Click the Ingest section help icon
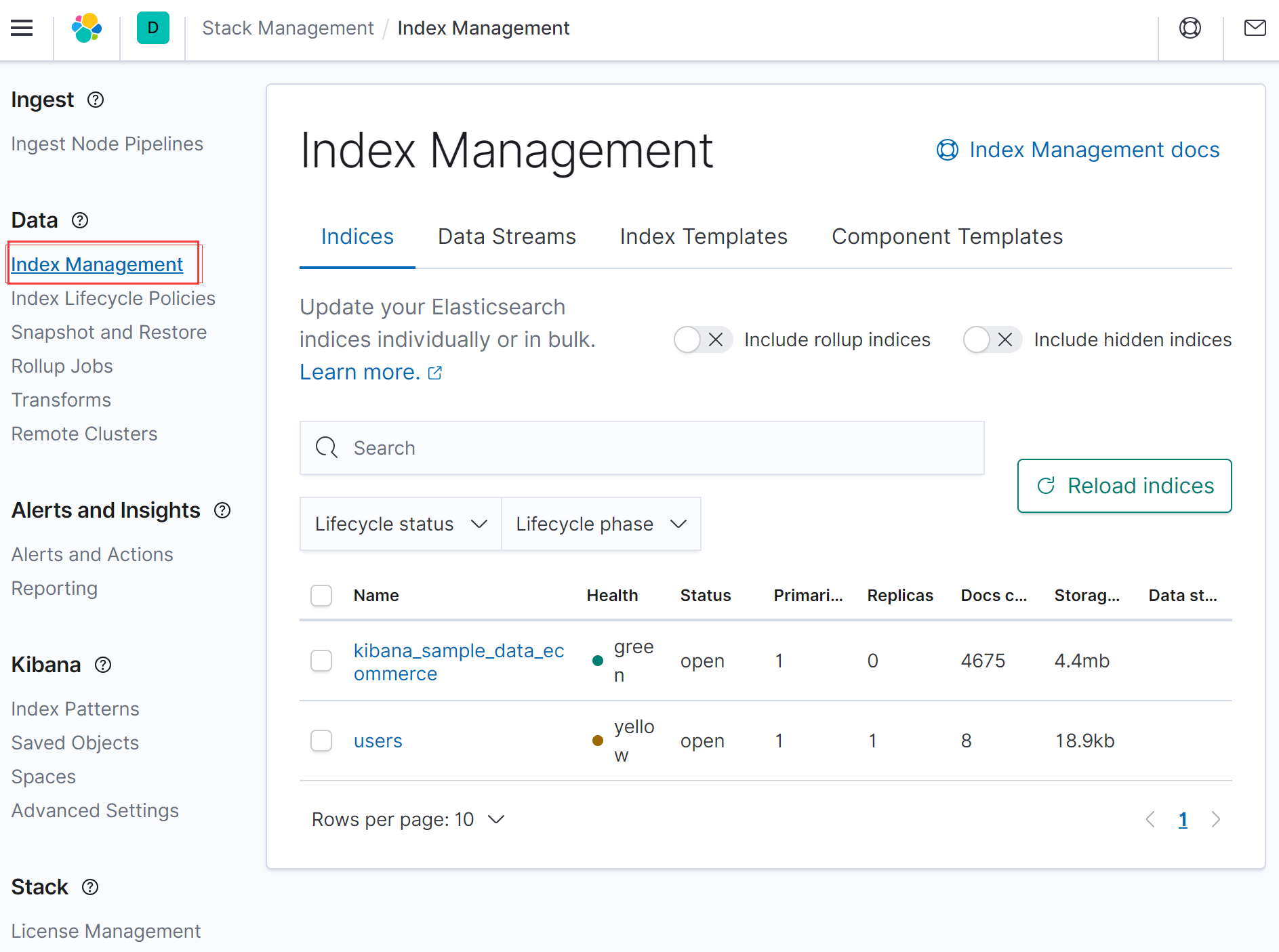1279x952 pixels. click(x=96, y=100)
